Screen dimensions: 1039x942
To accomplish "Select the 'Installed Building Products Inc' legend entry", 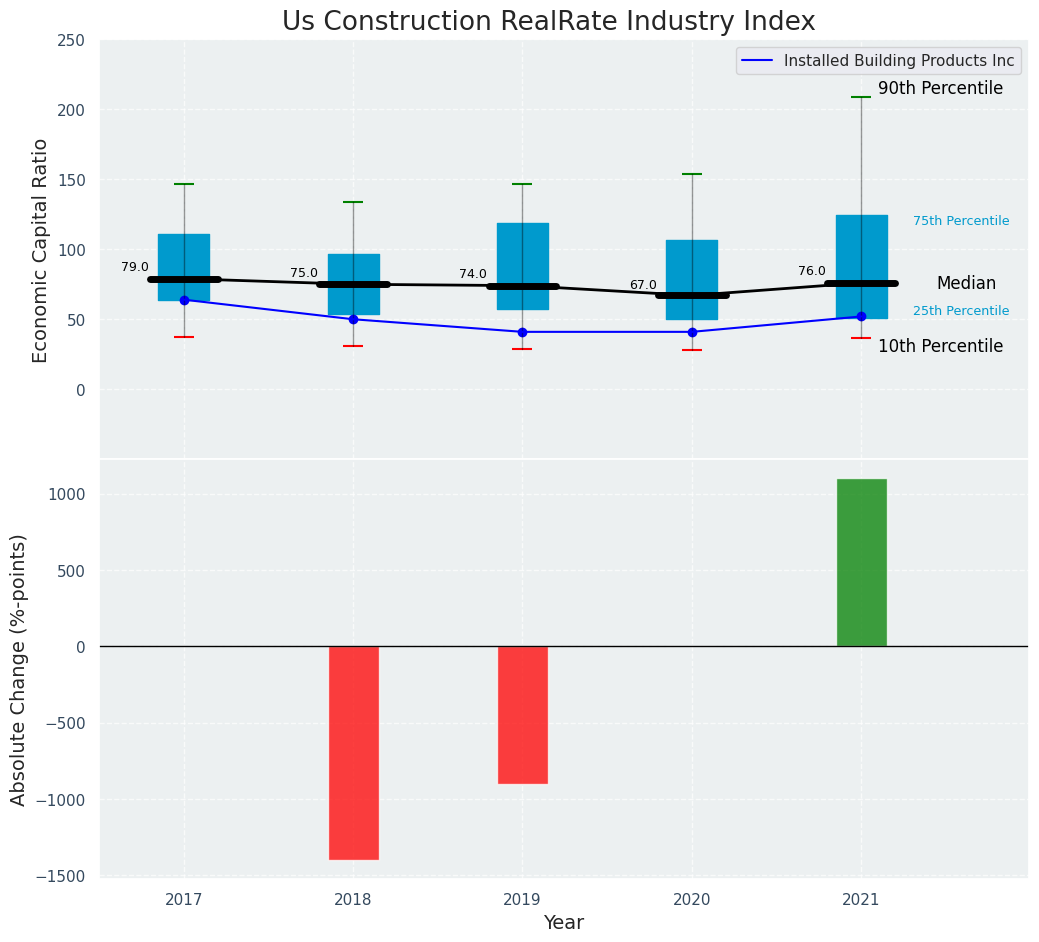I will [x=898, y=61].
